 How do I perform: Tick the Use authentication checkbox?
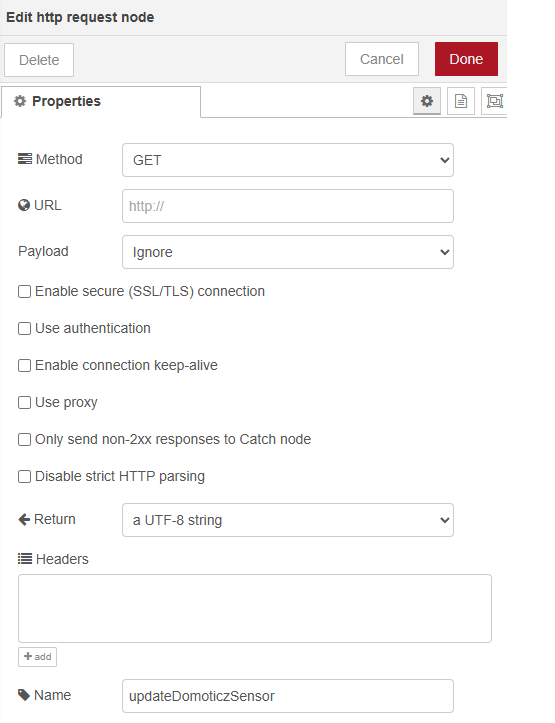24,328
